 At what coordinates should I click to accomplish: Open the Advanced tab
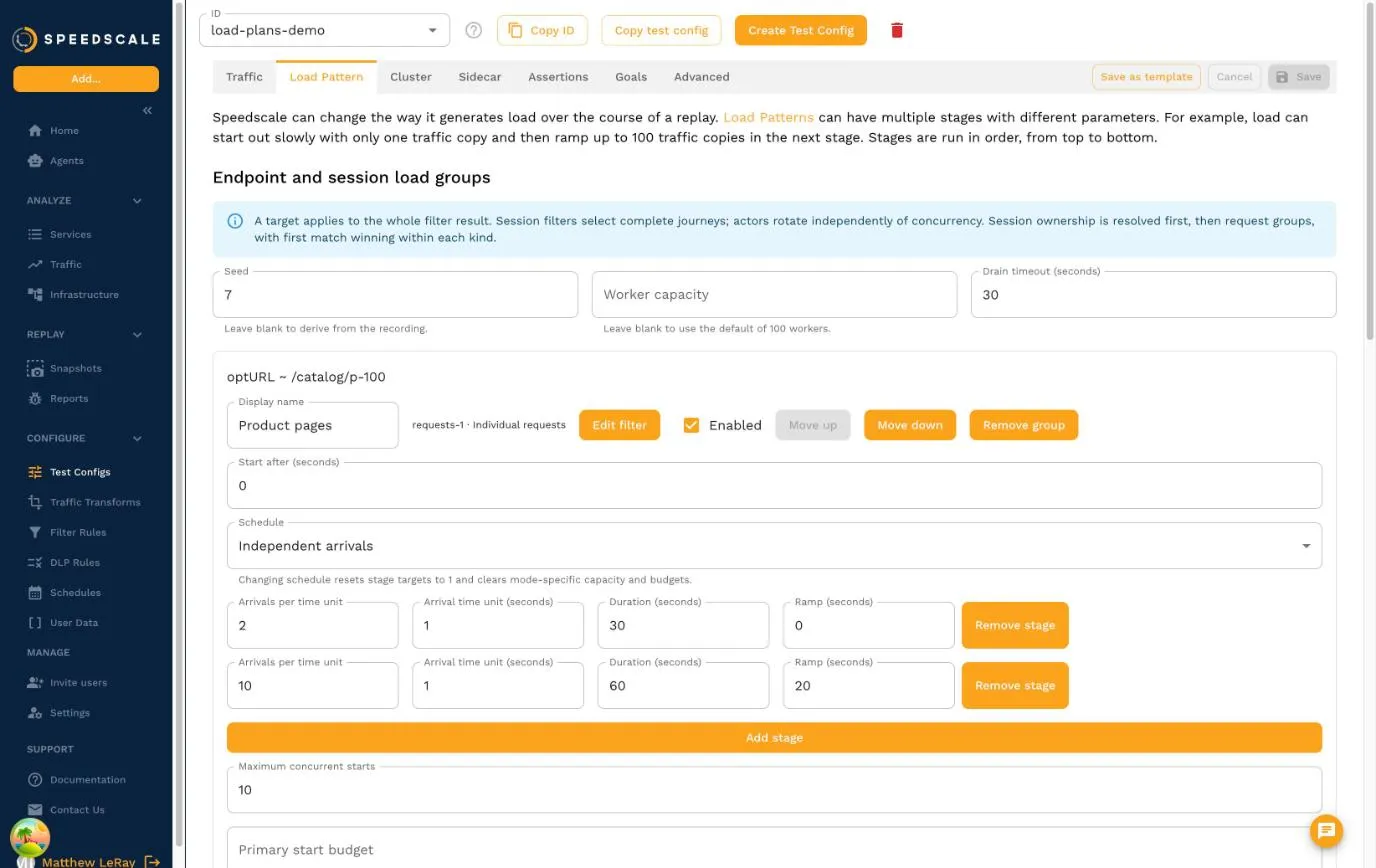tap(702, 77)
